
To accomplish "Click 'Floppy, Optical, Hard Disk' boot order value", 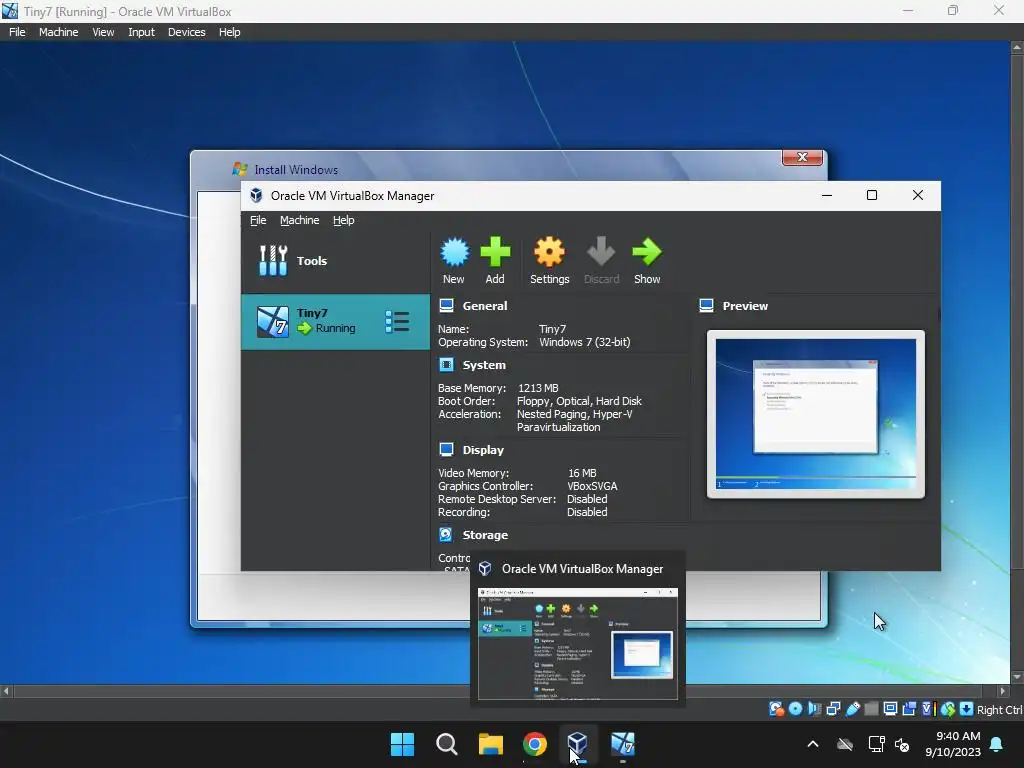I will (579, 401).
